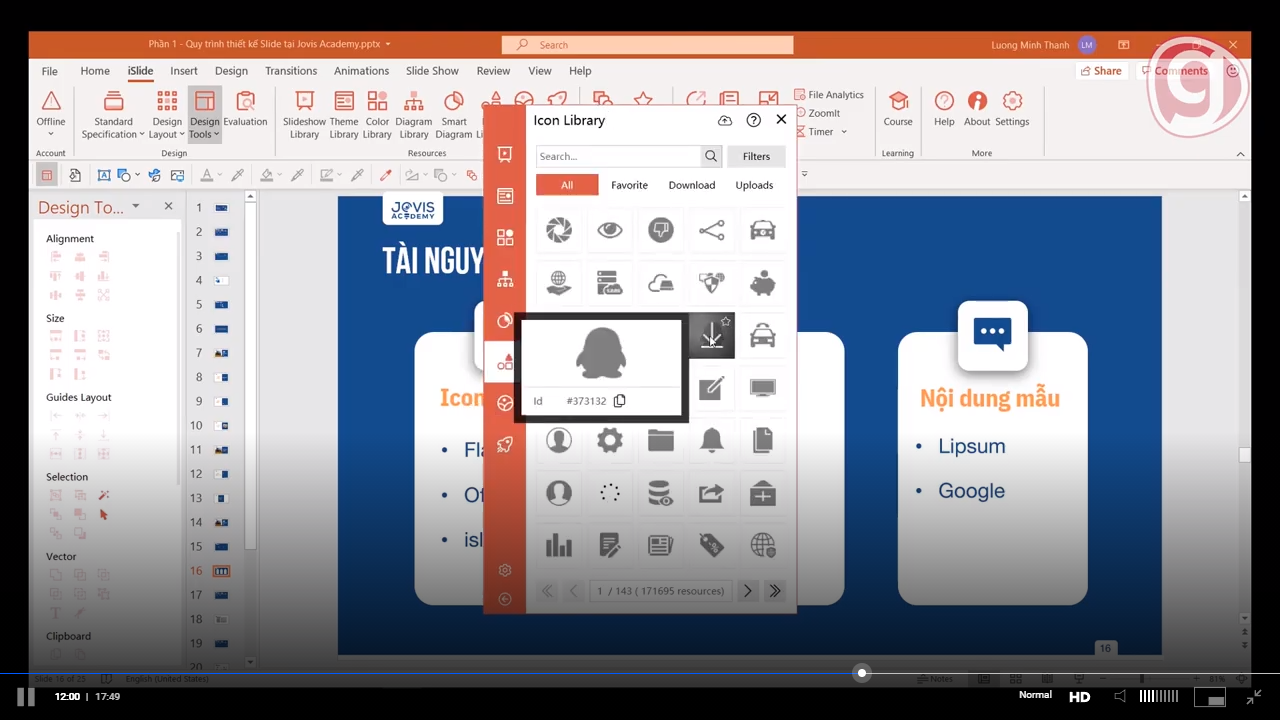The height and width of the screenshot is (720, 1280).
Task: Open the iSlide About ribbon button
Action: (x=977, y=110)
